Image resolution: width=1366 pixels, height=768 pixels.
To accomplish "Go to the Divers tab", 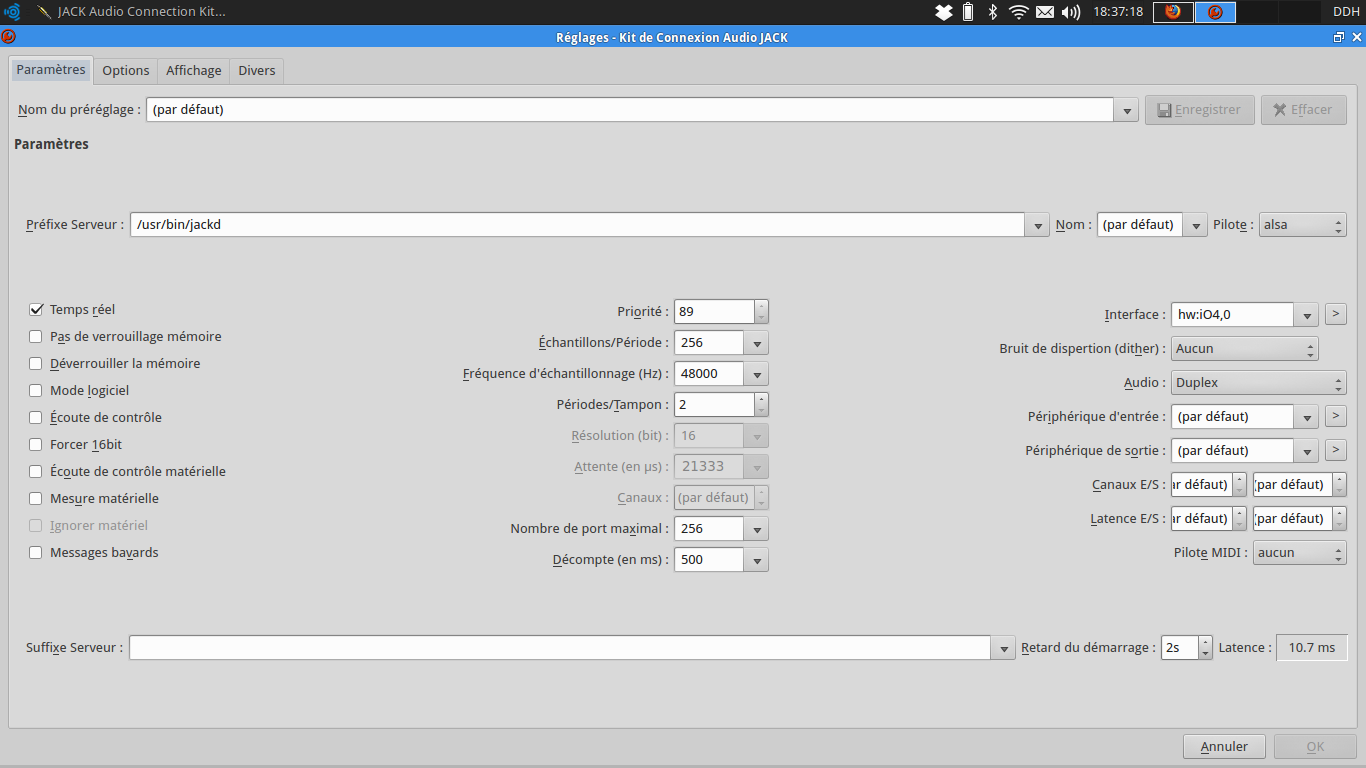I will tap(257, 71).
